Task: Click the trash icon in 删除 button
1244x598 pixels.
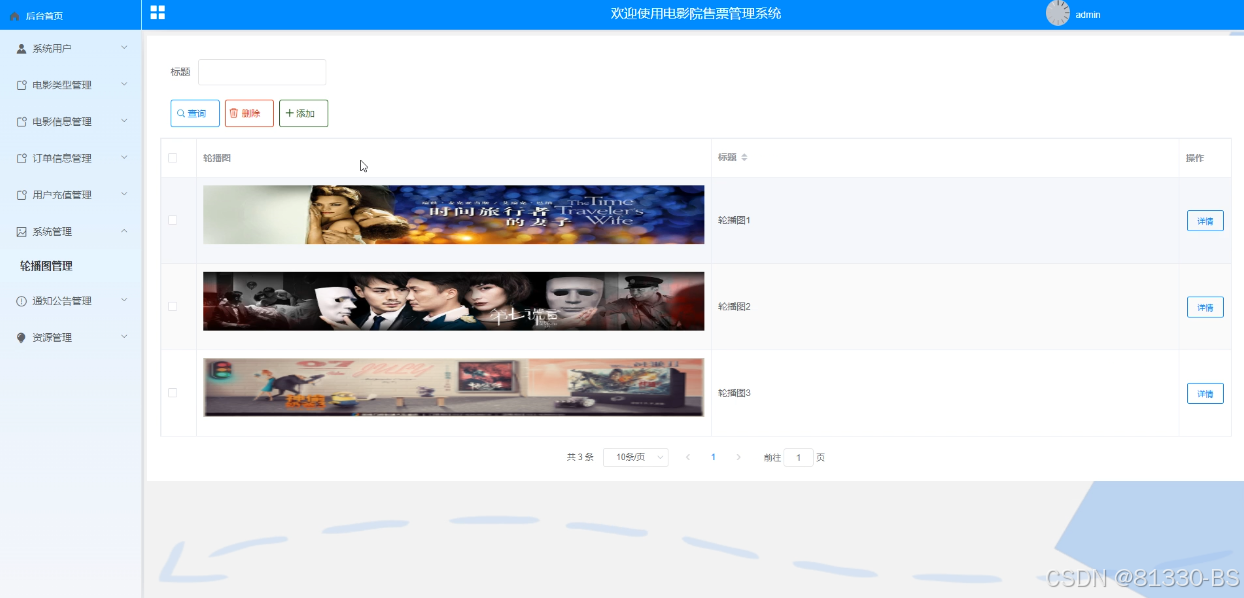Action: point(234,114)
